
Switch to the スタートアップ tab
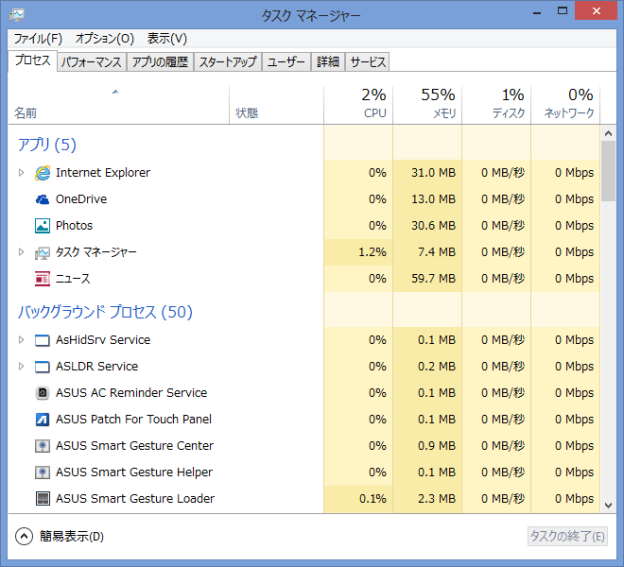coord(228,62)
